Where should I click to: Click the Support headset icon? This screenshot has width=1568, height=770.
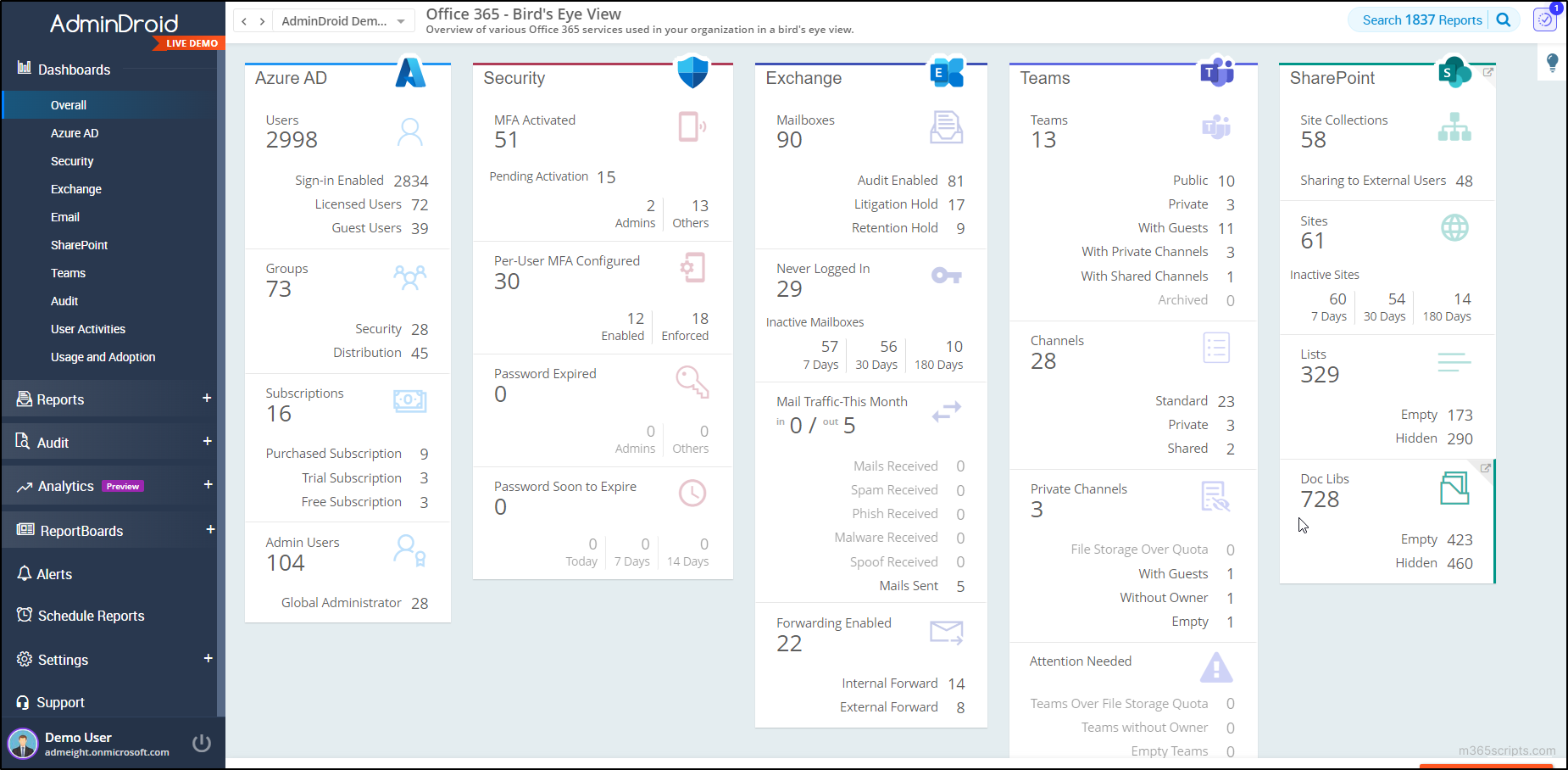[x=24, y=702]
